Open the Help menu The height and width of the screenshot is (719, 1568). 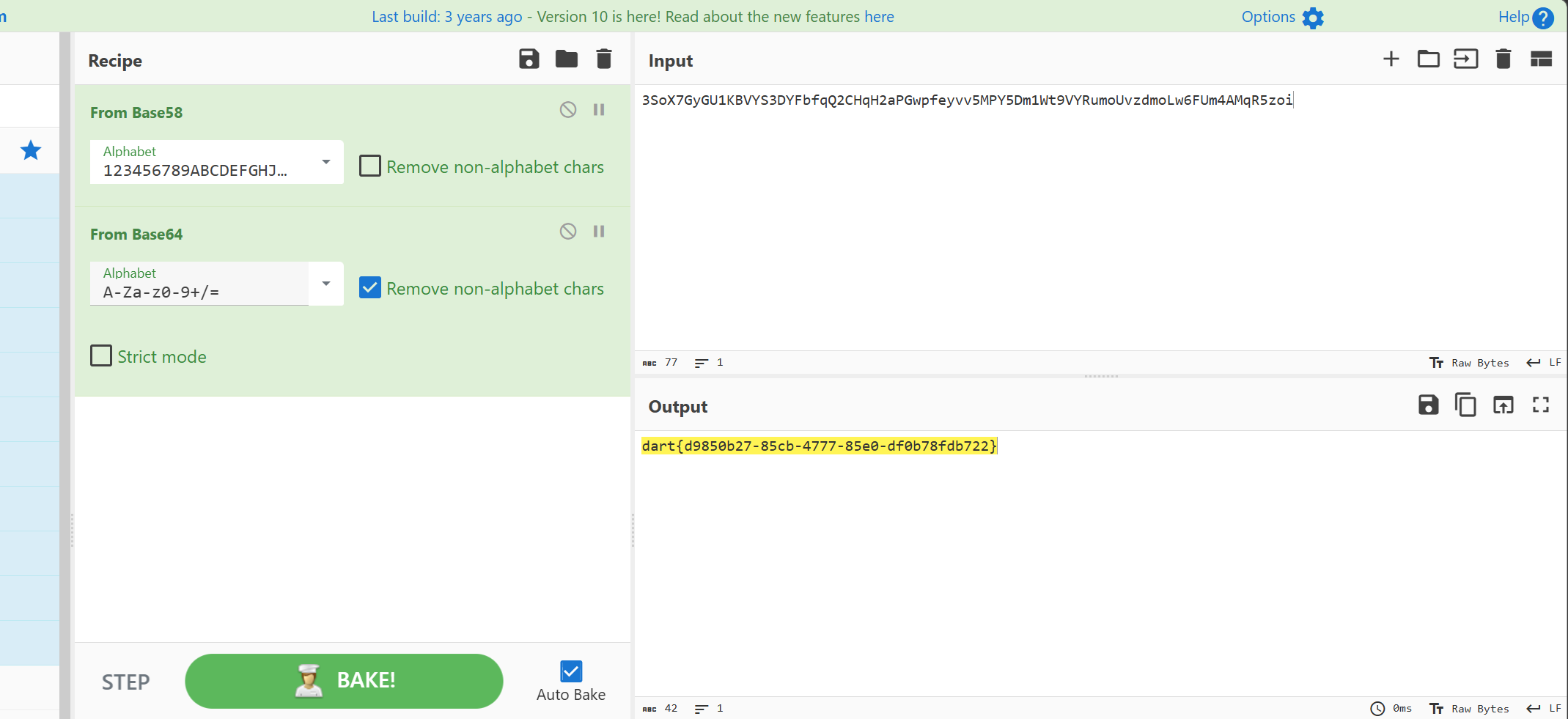(1525, 17)
